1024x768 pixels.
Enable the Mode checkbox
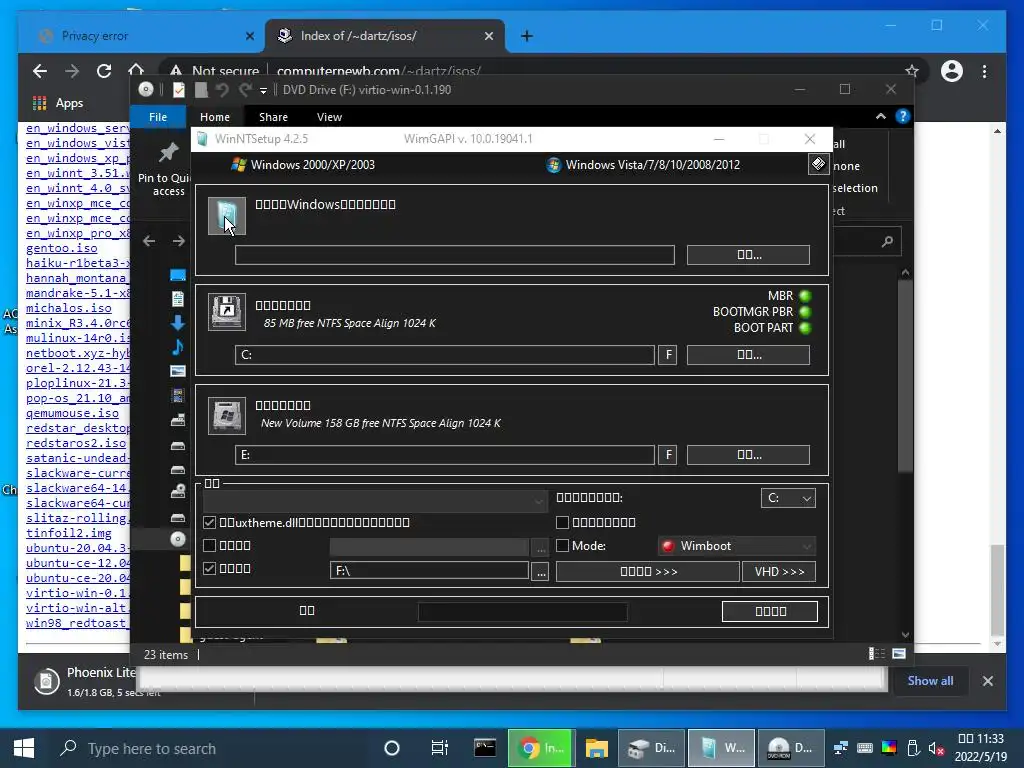pos(562,545)
